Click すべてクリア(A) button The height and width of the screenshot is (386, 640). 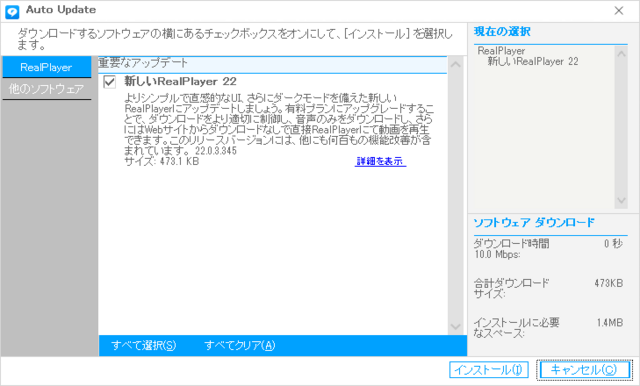[x=240, y=346]
